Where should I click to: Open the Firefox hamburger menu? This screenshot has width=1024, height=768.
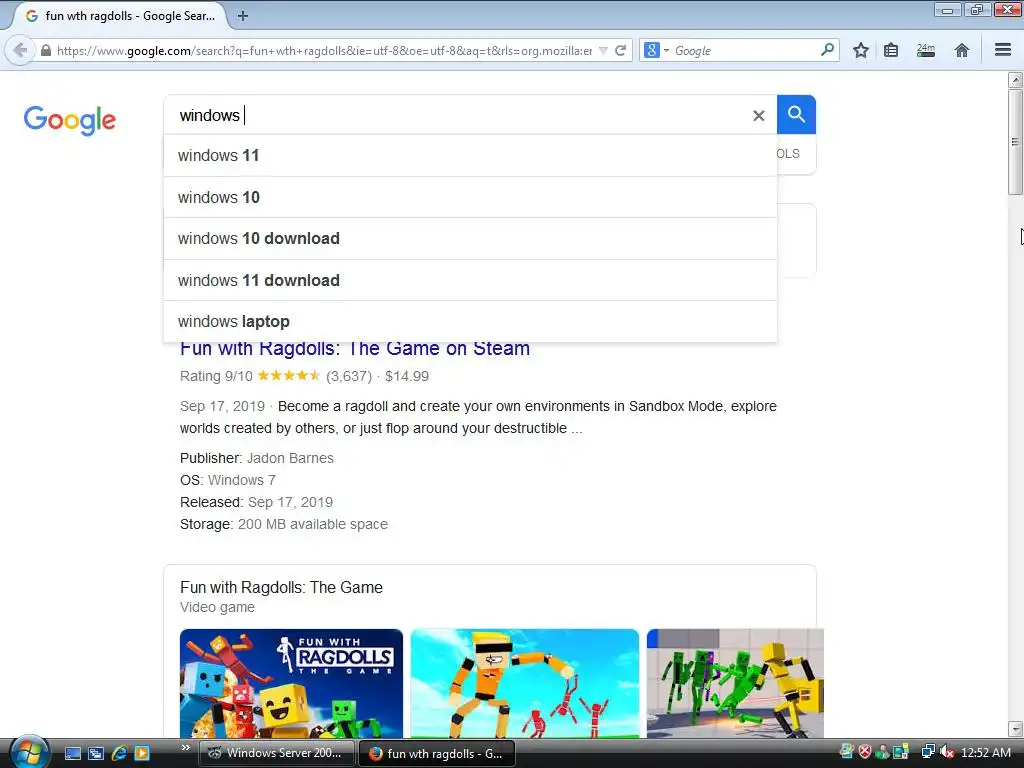1002,50
